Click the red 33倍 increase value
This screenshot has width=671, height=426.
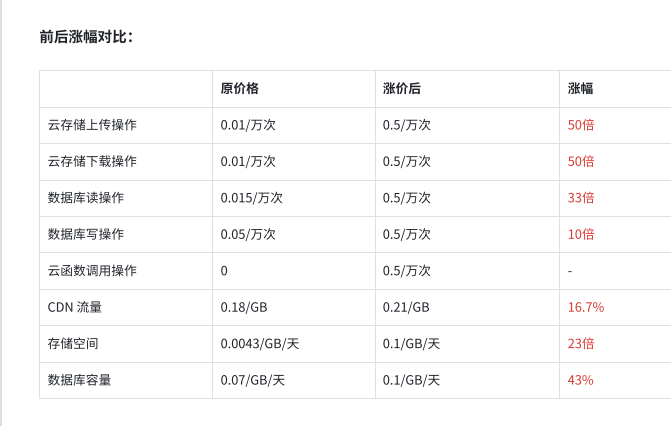coord(581,198)
